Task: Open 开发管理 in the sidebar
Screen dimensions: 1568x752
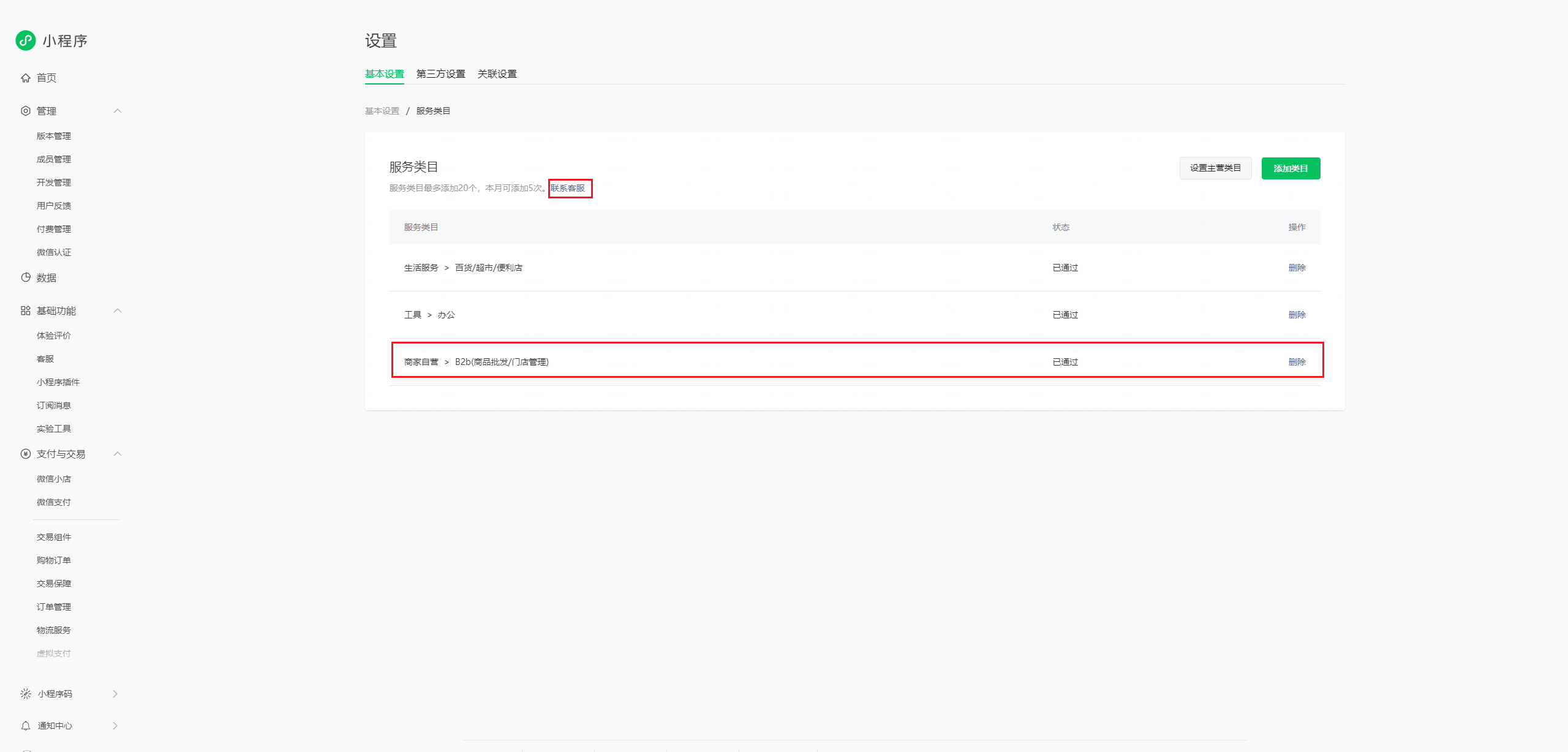Action: tap(54, 182)
